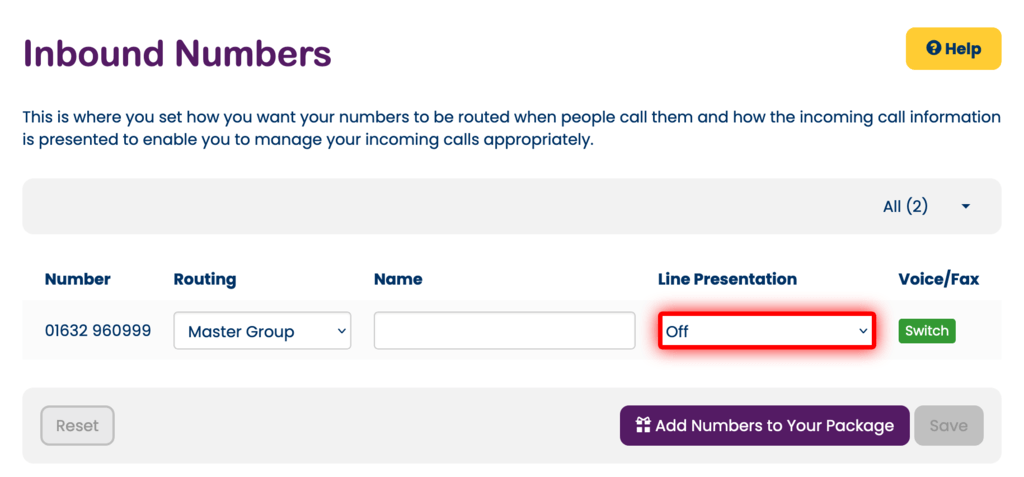Click the Line Presentation column header

coord(727,279)
